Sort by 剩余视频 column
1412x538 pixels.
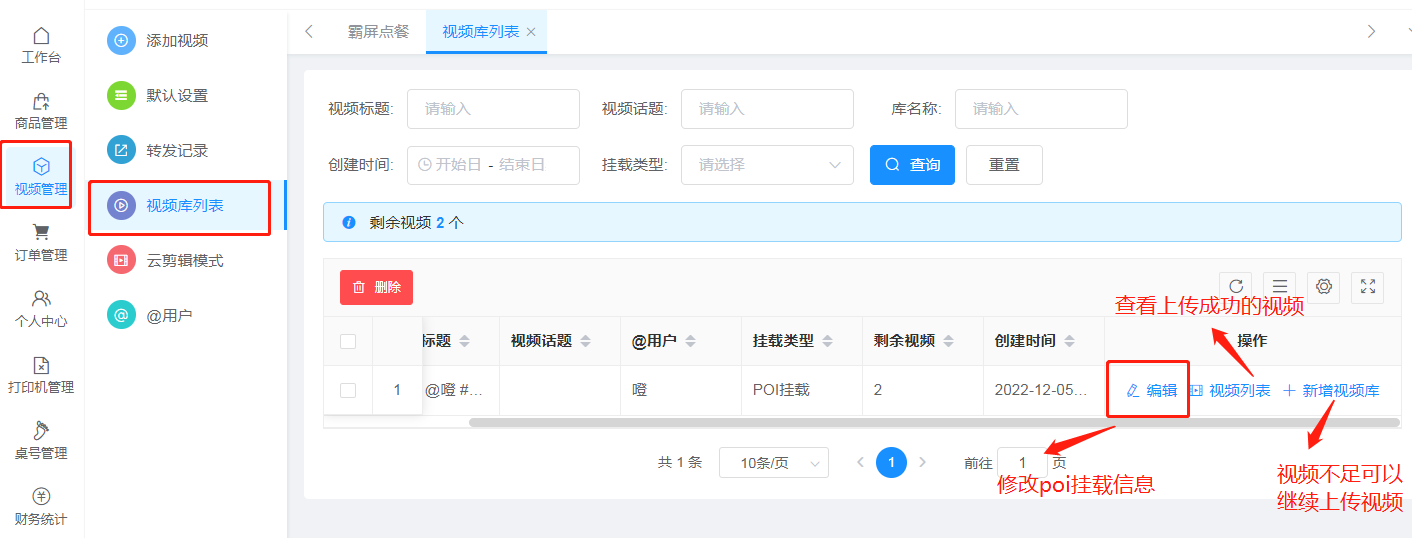click(x=948, y=341)
